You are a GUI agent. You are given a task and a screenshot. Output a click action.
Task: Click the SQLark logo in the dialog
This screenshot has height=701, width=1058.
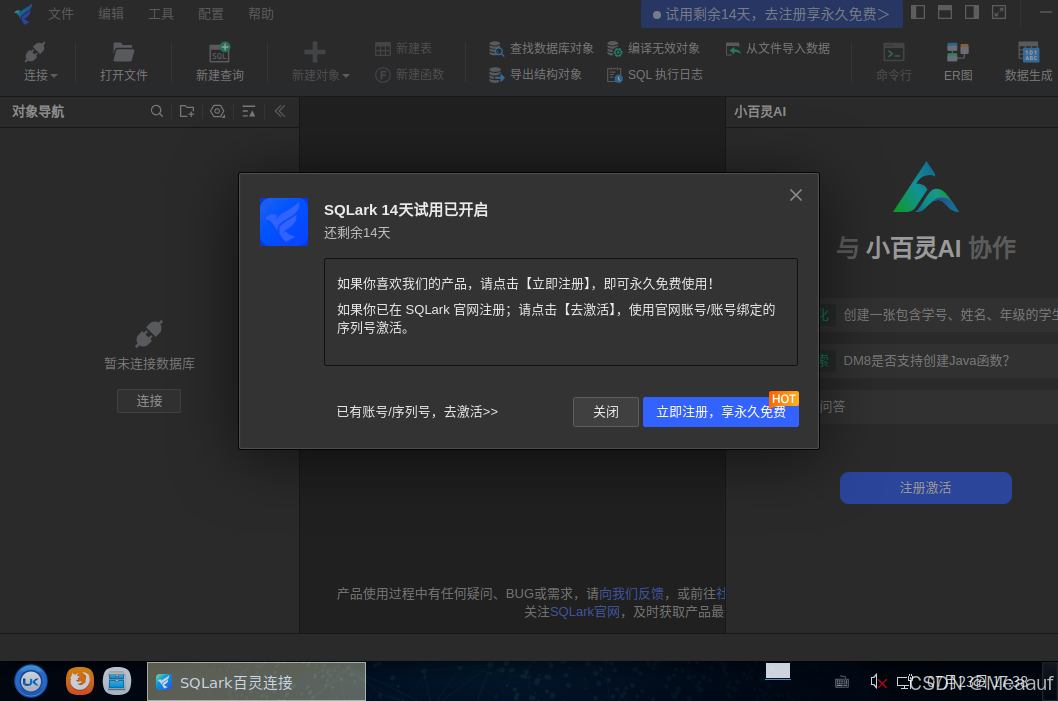[x=284, y=222]
